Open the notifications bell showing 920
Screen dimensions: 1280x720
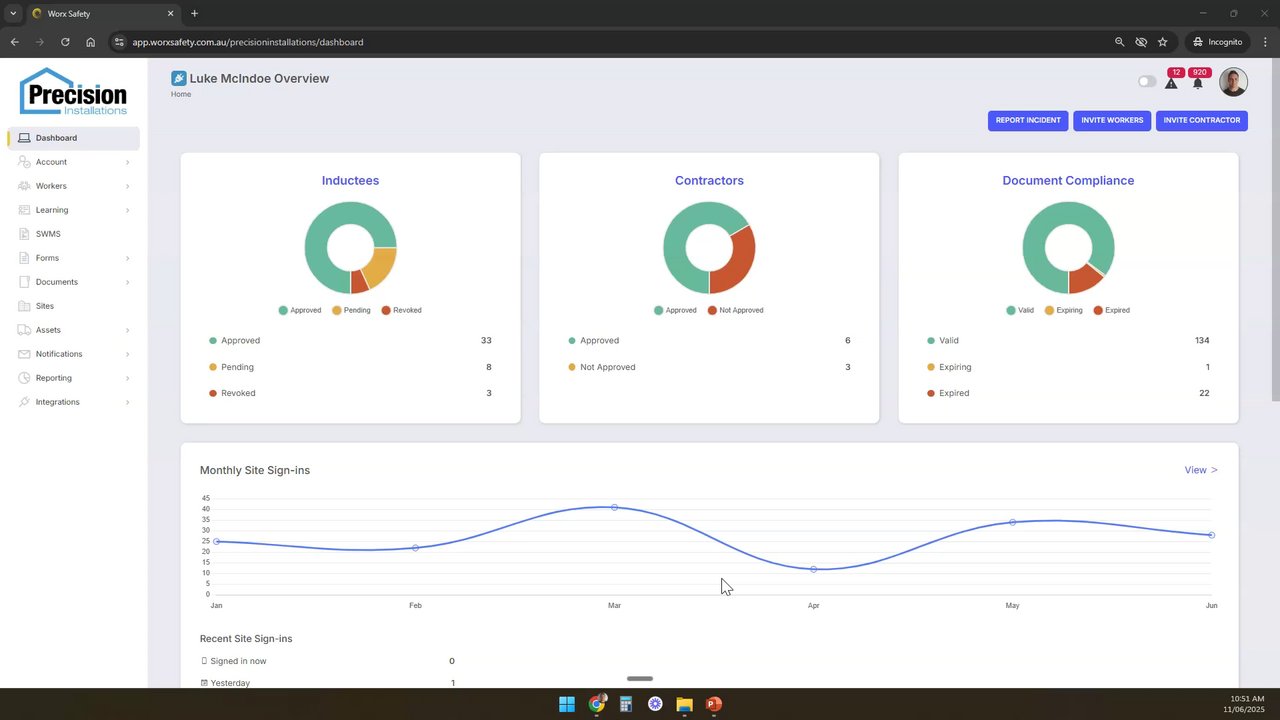pos(1198,83)
